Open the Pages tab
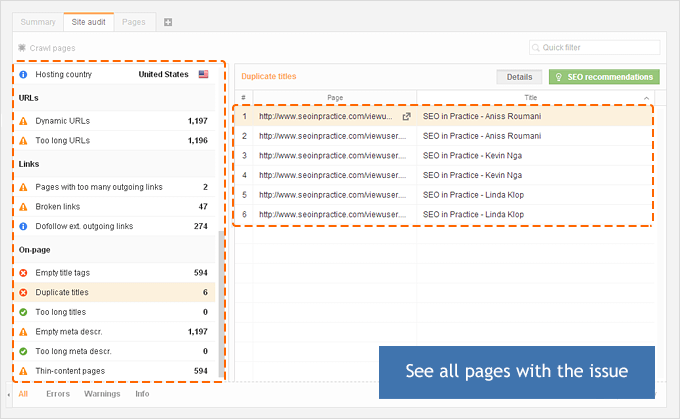The width and height of the screenshot is (680, 419). [x=132, y=21]
